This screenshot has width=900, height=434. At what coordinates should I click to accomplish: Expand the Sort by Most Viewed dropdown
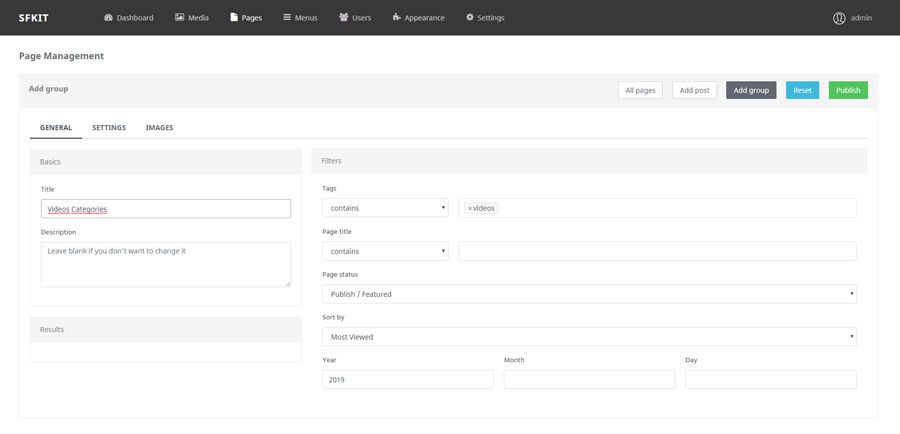tap(589, 337)
